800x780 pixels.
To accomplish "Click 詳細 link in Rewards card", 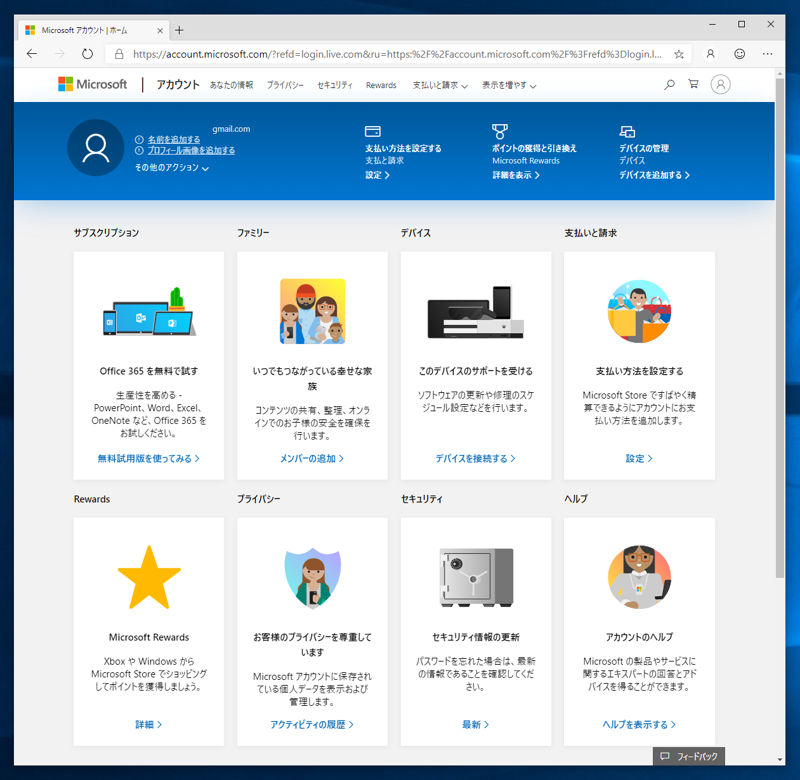I will (x=148, y=724).
